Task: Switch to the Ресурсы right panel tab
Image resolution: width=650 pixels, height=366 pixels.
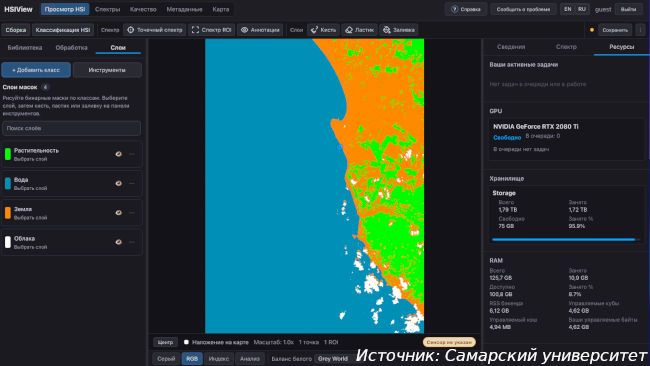Action: [621, 47]
